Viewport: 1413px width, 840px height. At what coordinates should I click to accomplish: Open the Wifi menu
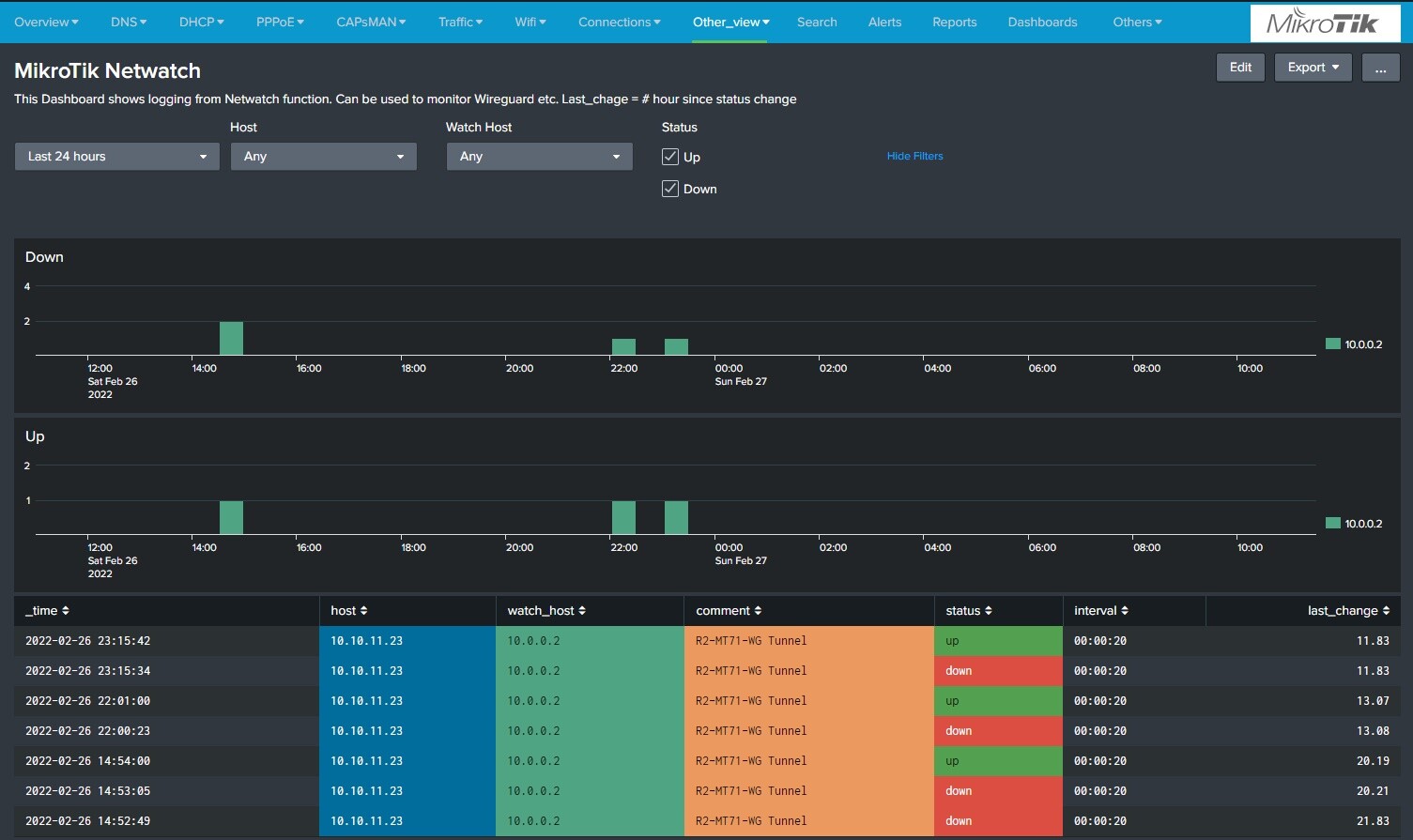pos(530,22)
